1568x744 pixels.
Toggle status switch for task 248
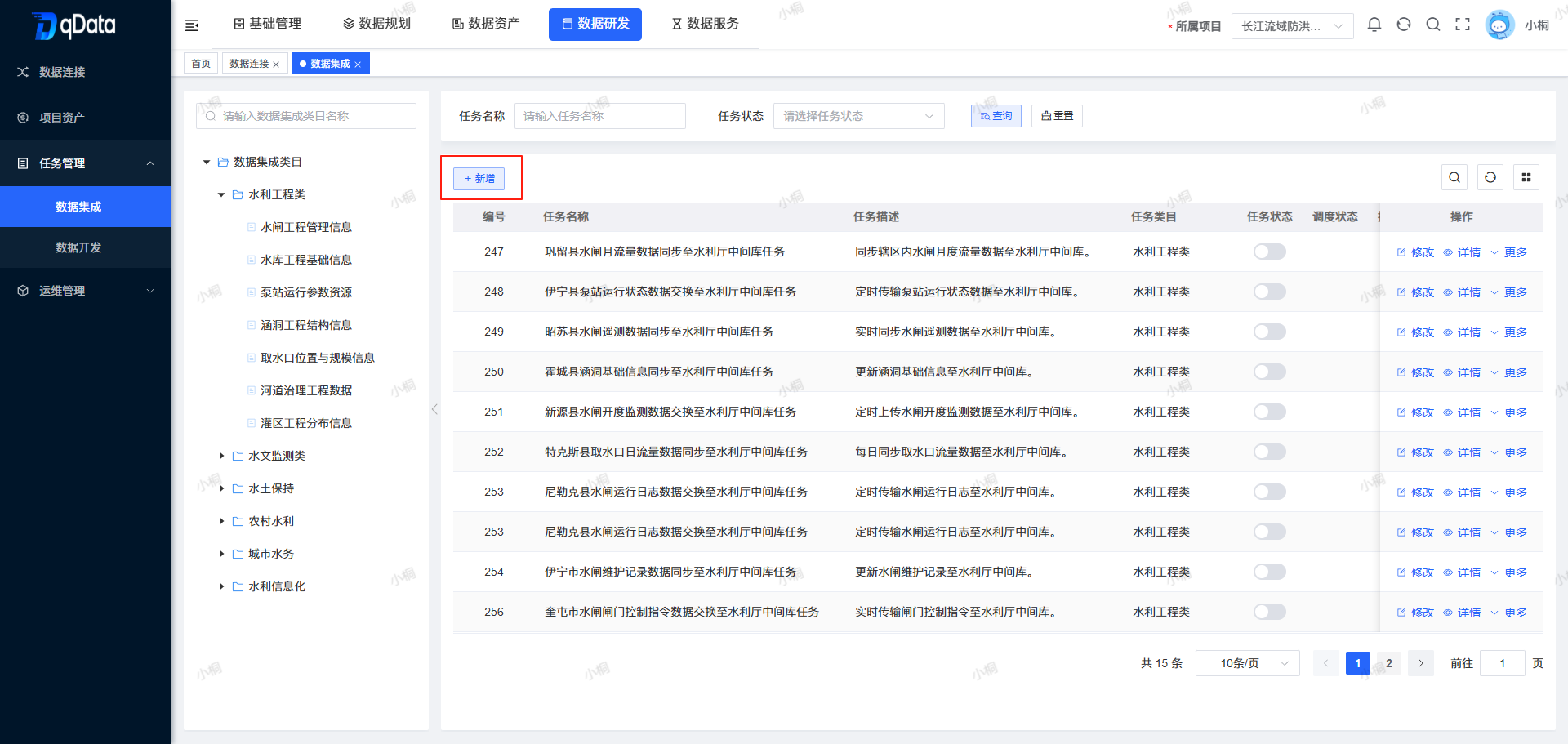click(x=1270, y=292)
